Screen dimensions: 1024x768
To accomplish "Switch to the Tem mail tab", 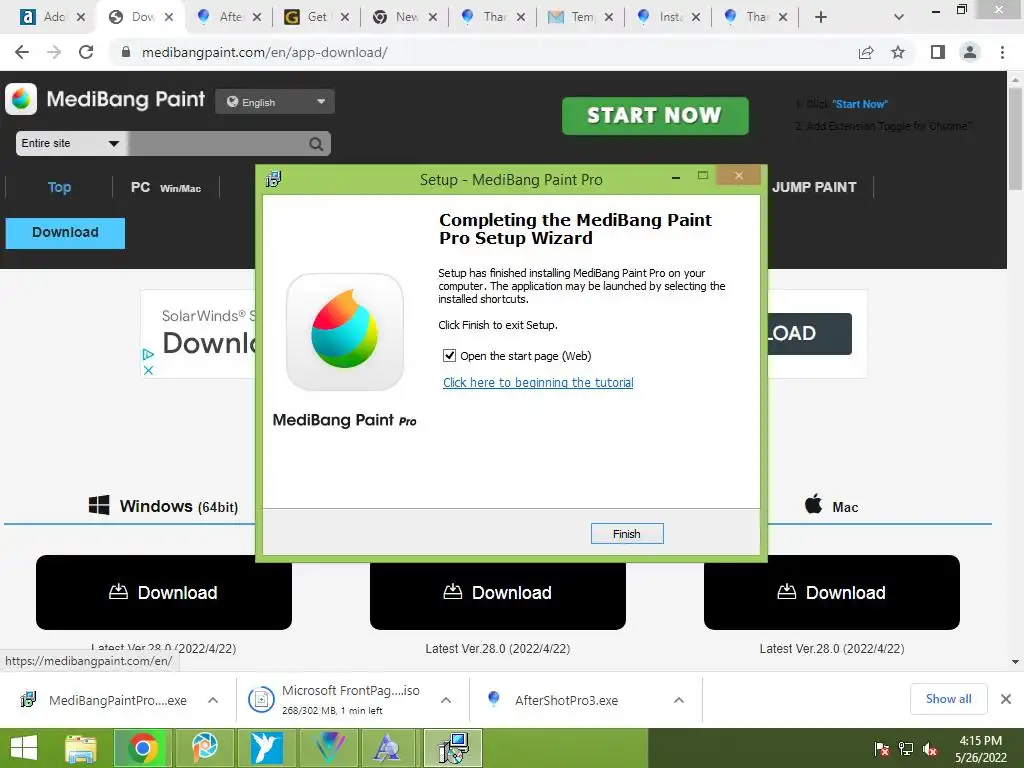I will click(x=582, y=17).
